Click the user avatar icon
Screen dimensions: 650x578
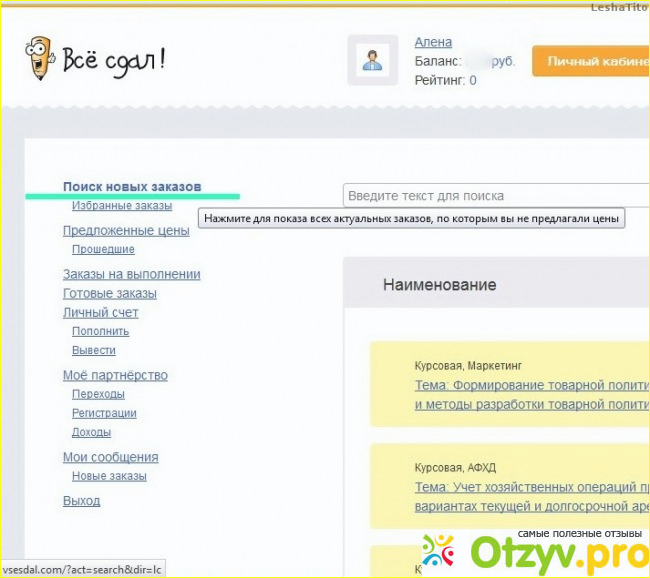[x=372, y=62]
